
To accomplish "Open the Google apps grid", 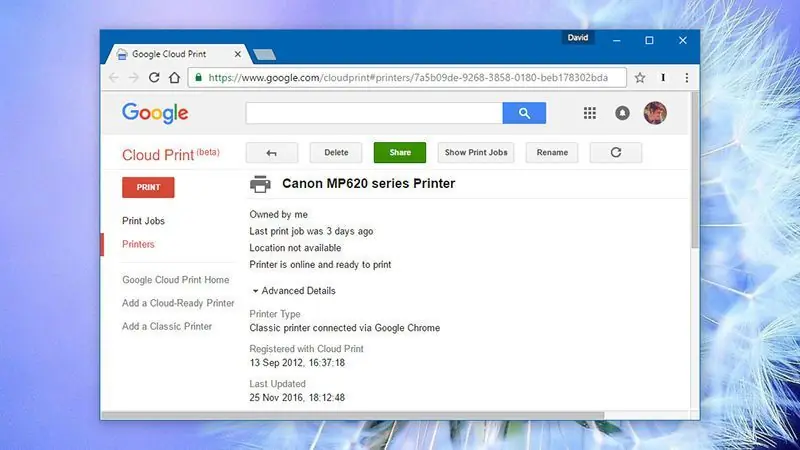I will pos(590,113).
